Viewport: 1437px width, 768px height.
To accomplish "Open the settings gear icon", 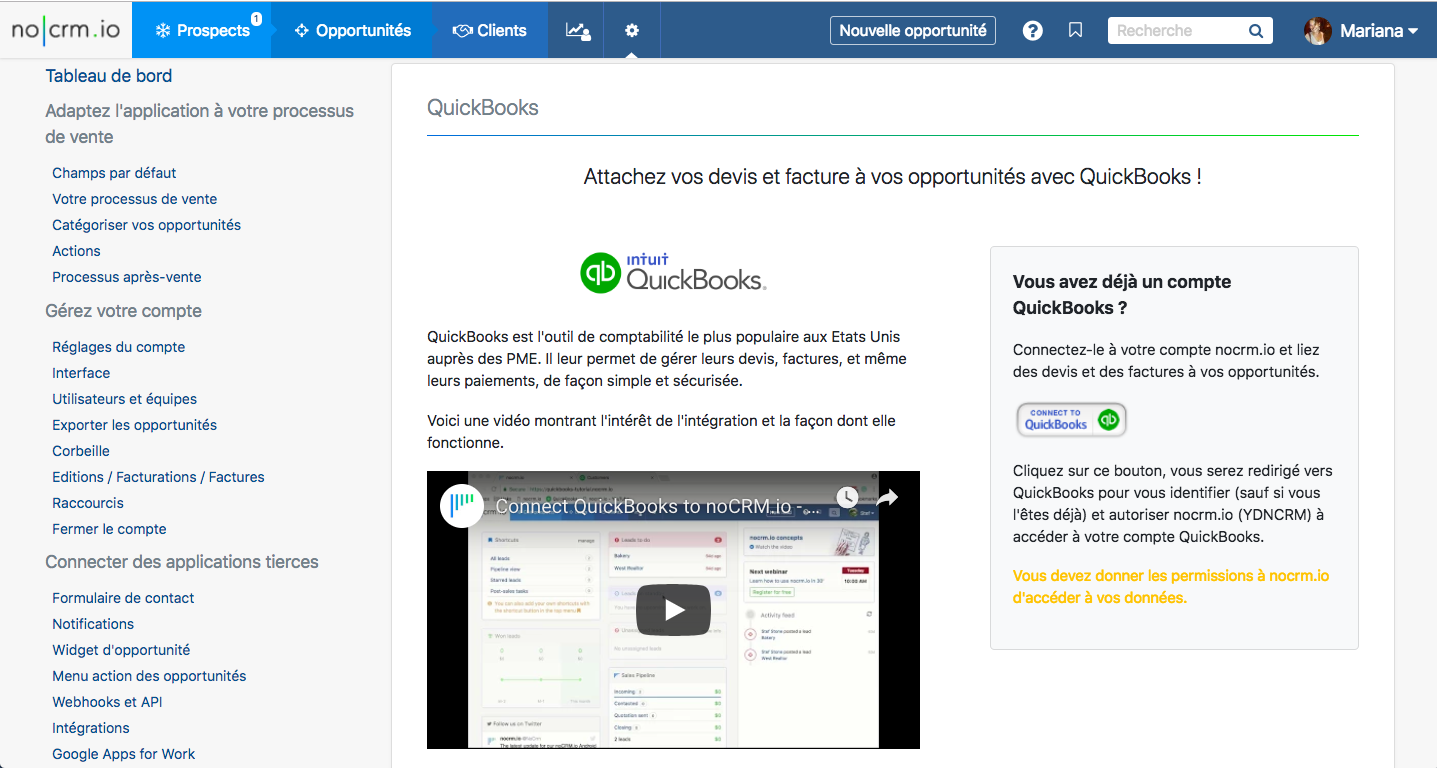I will [632, 30].
